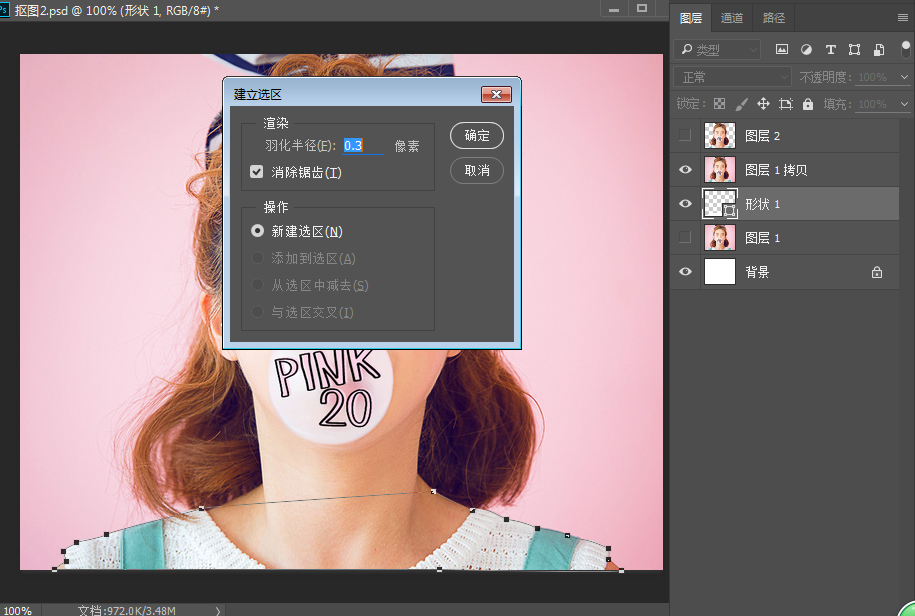Viewport: 915px width, 616px height.
Task: Click the status bar arrow next to 文档 size
Action: [218, 611]
